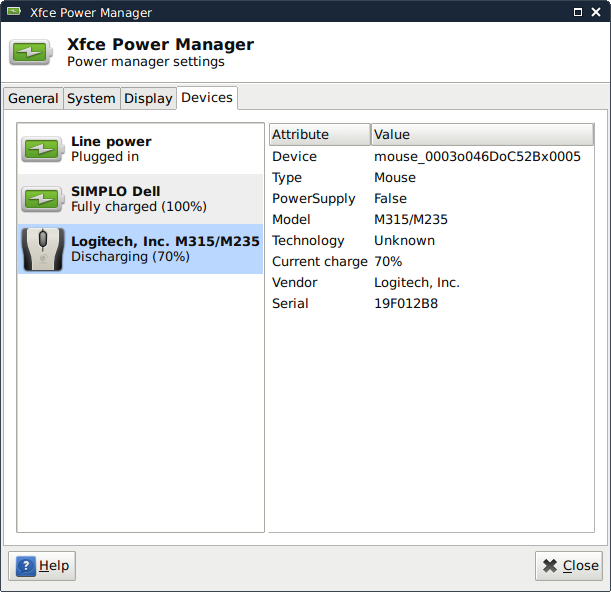Click the 'Unknown' technology value
Screen dimensions: 611x592
click(x=404, y=241)
